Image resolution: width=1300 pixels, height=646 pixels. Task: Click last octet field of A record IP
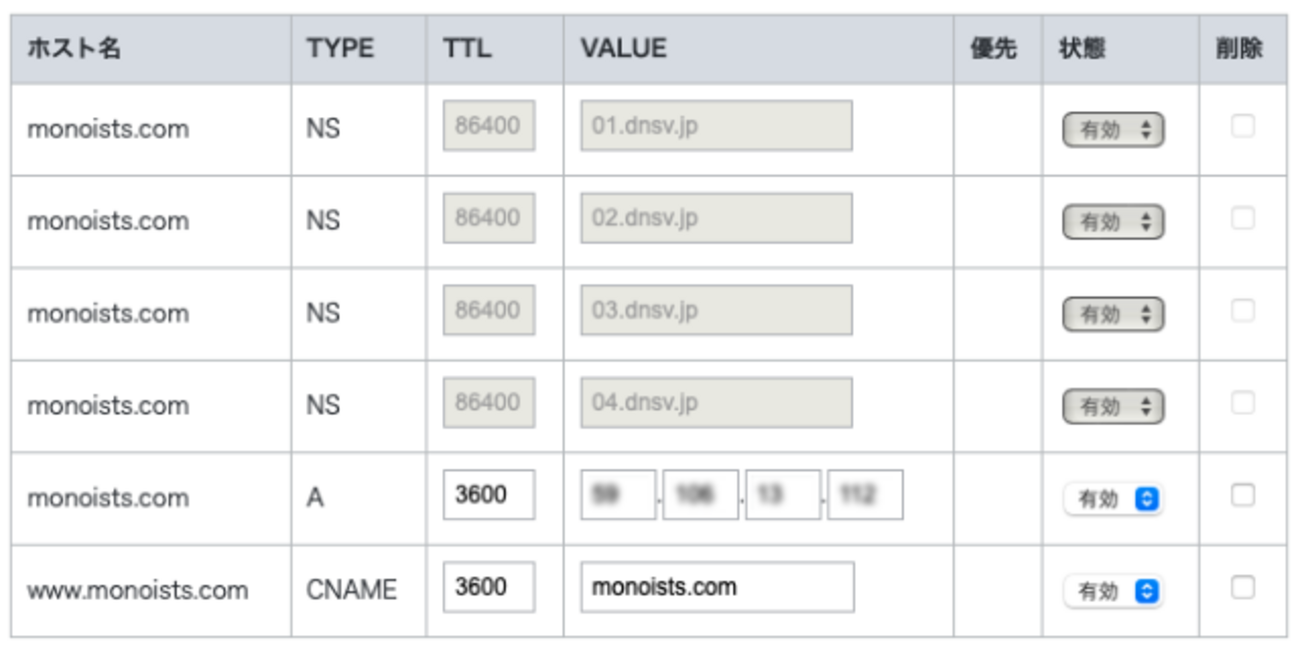point(865,495)
